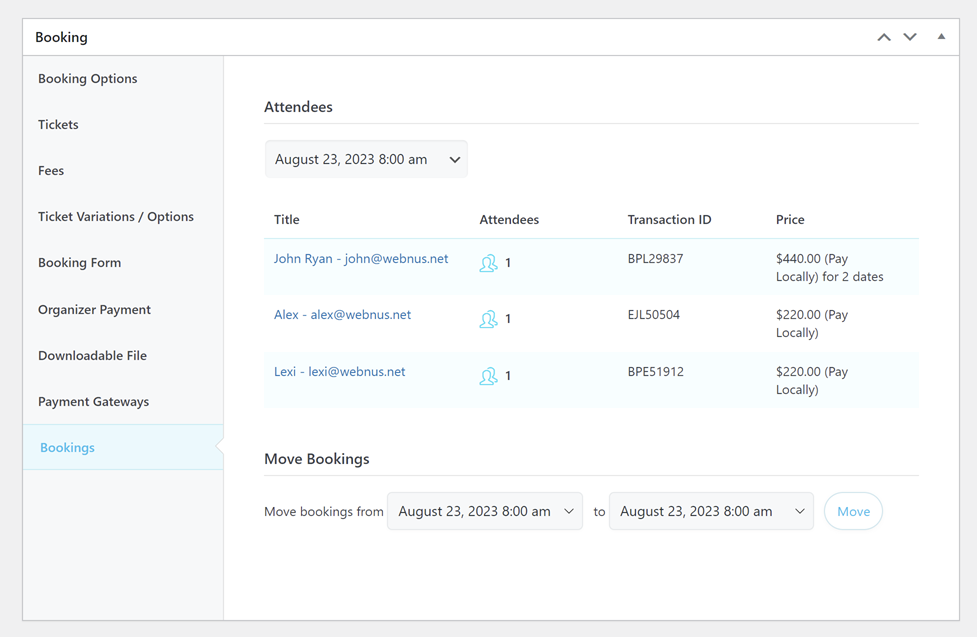977x637 pixels.
Task: Click attendee icon in Alex row
Action: (488, 319)
